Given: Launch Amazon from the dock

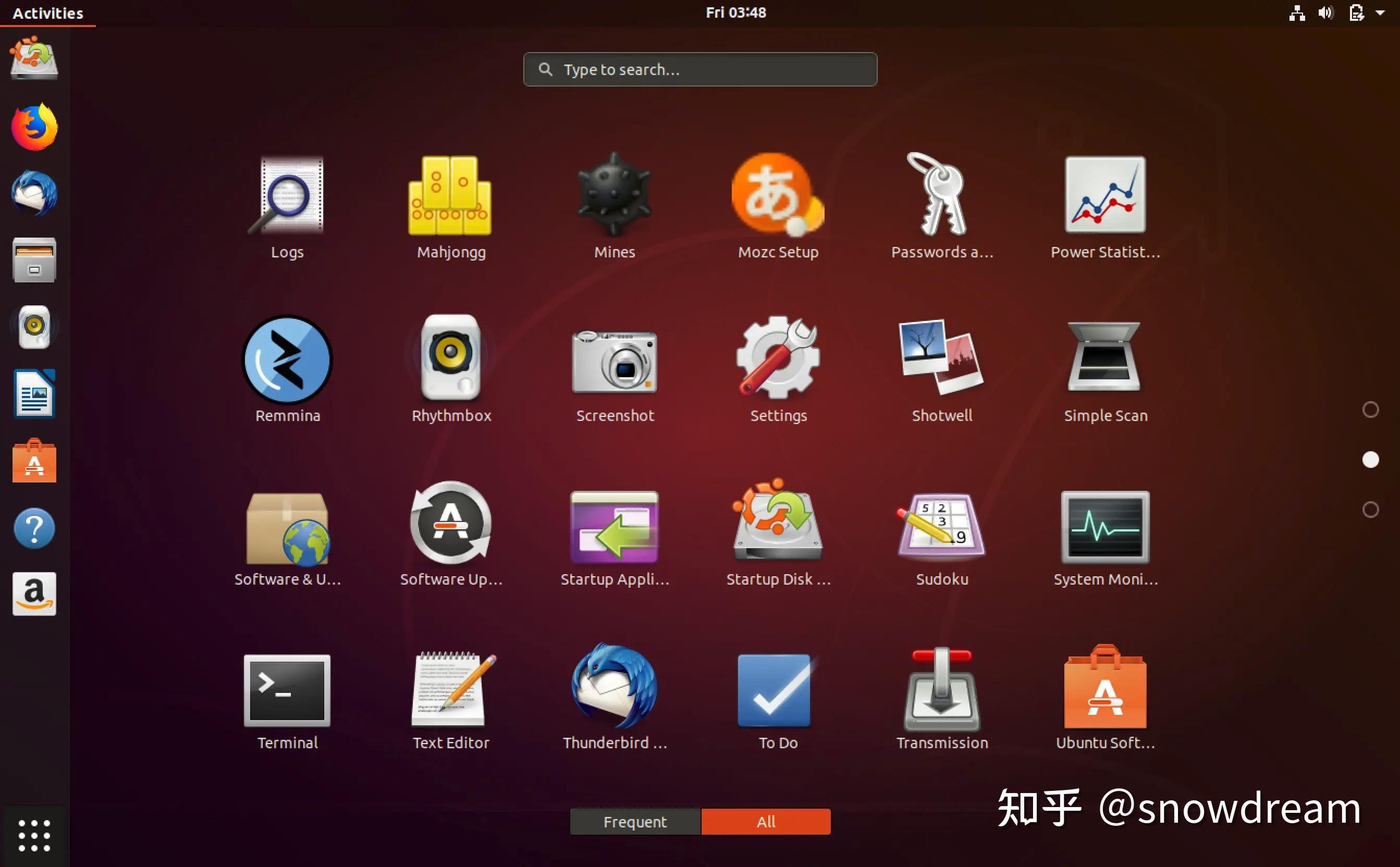Looking at the screenshot, I should coord(34,594).
